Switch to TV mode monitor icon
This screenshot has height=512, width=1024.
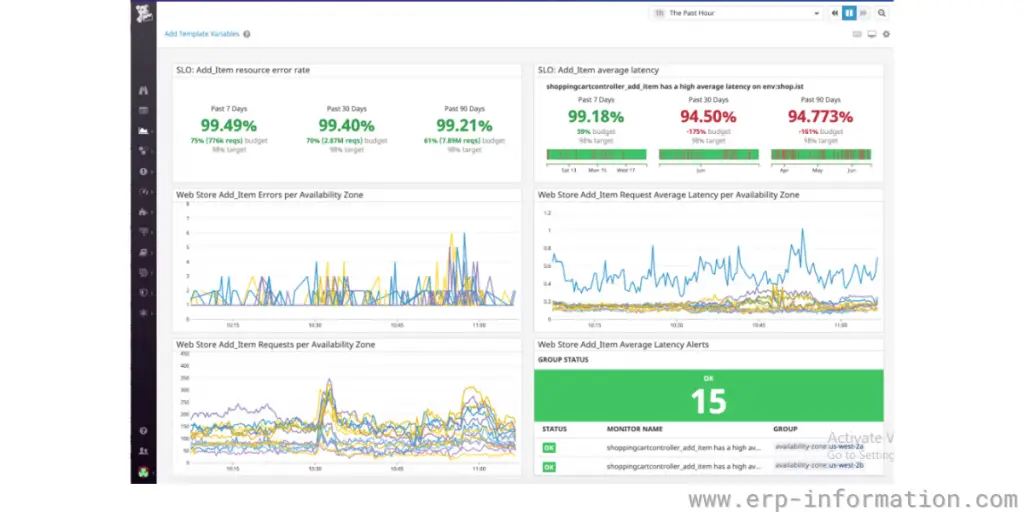(871, 34)
